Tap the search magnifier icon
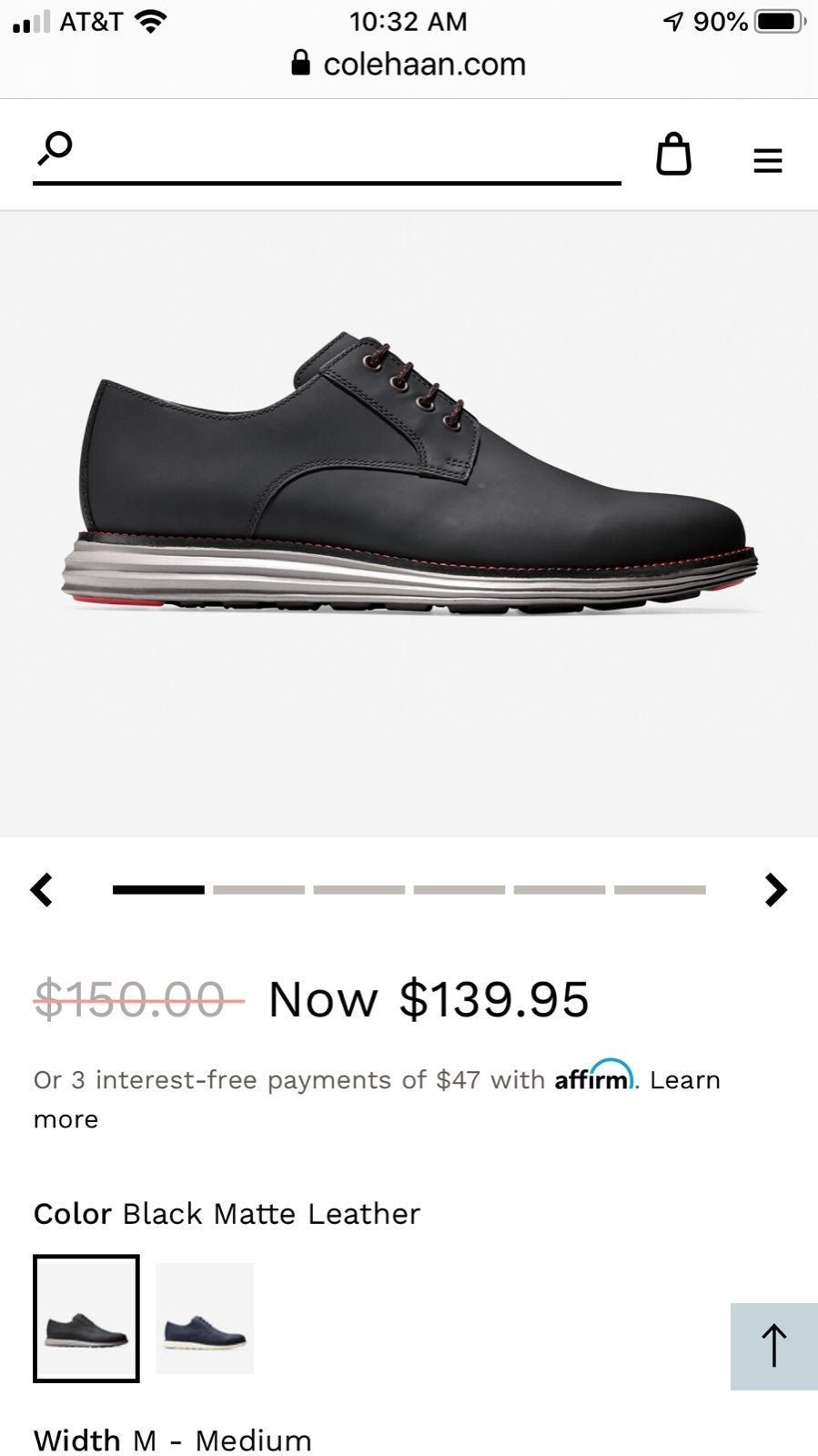The image size is (818, 1456). pyautogui.click(x=55, y=148)
